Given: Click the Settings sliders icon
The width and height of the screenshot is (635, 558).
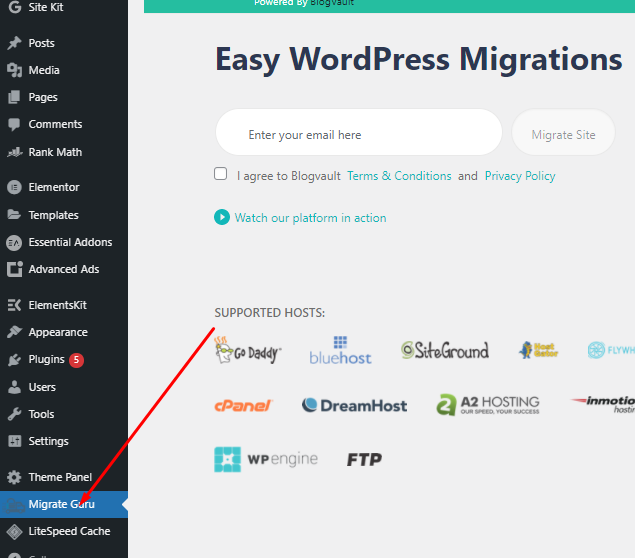Looking at the screenshot, I should coord(15,441).
